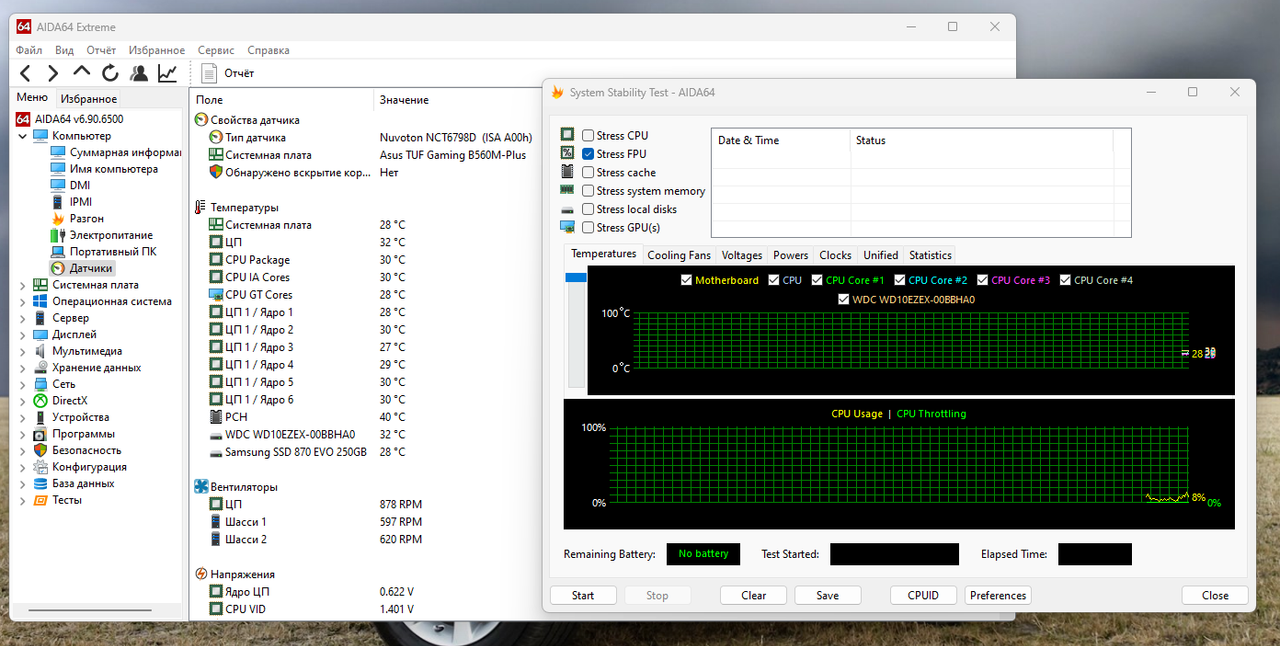Uncheck Stress FPU option
This screenshot has height=646, width=1280.
point(588,154)
